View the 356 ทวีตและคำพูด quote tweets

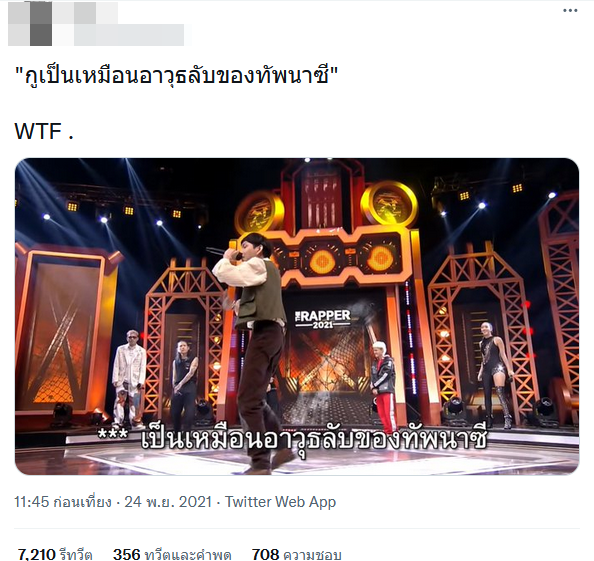(x=172, y=554)
